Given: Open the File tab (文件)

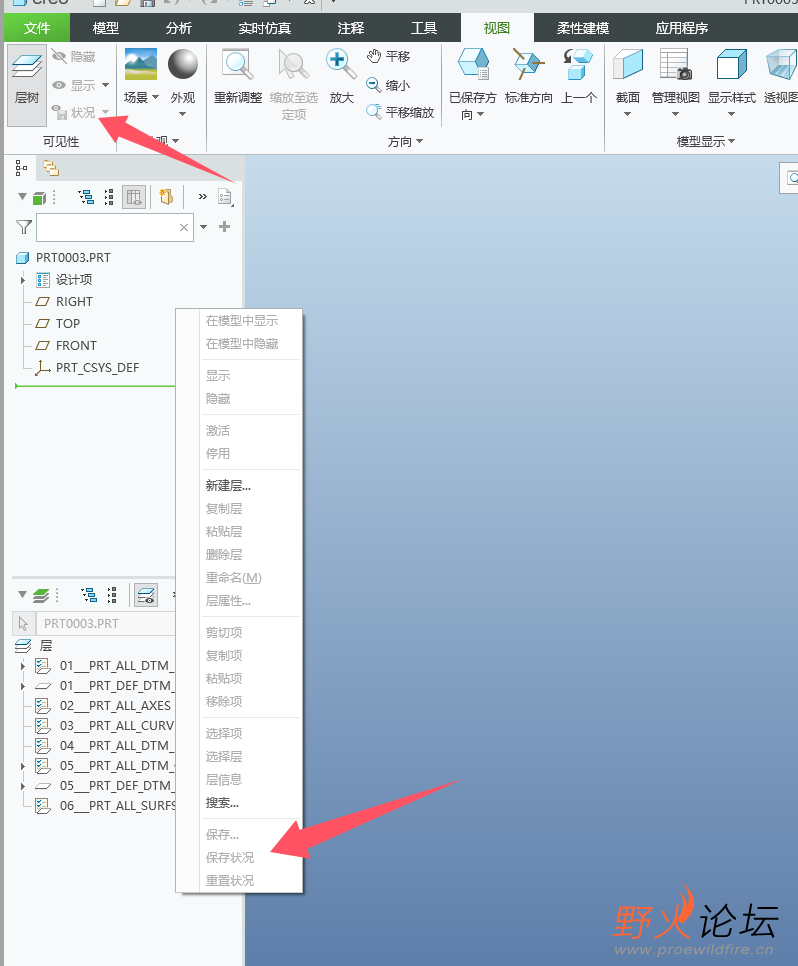Looking at the screenshot, I should click(37, 28).
